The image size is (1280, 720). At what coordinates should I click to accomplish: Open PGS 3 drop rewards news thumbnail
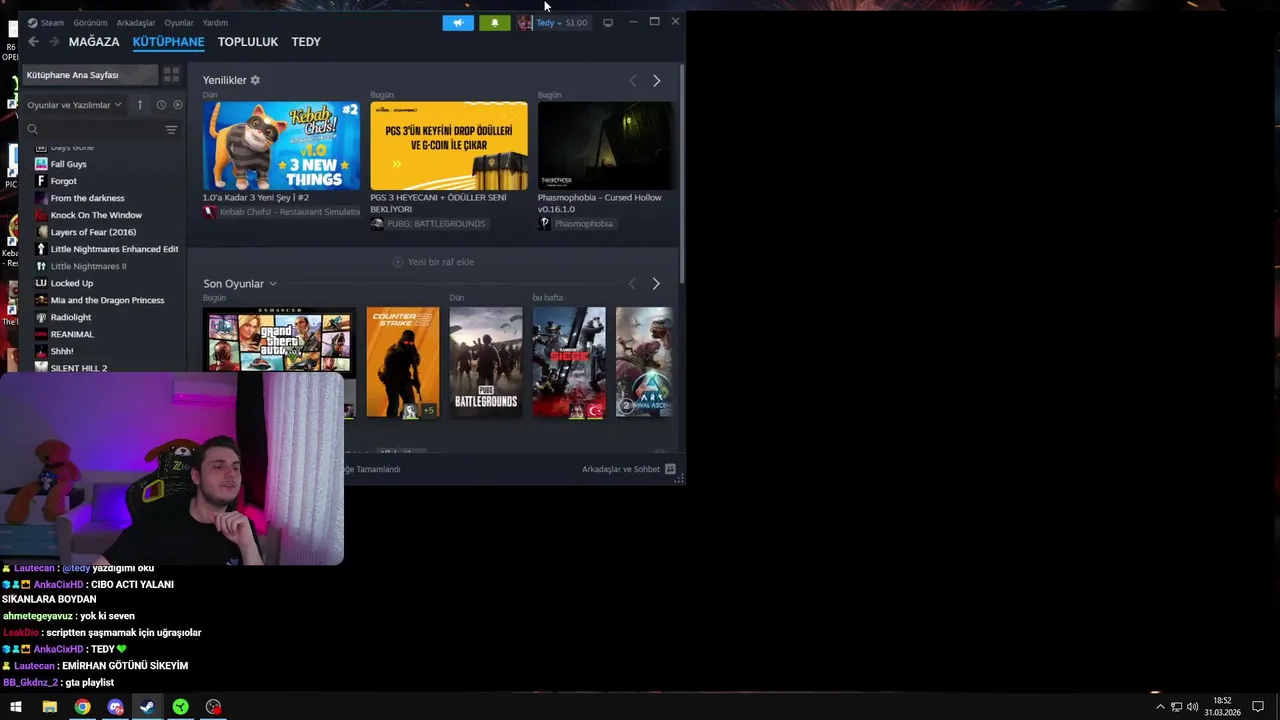click(449, 146)
